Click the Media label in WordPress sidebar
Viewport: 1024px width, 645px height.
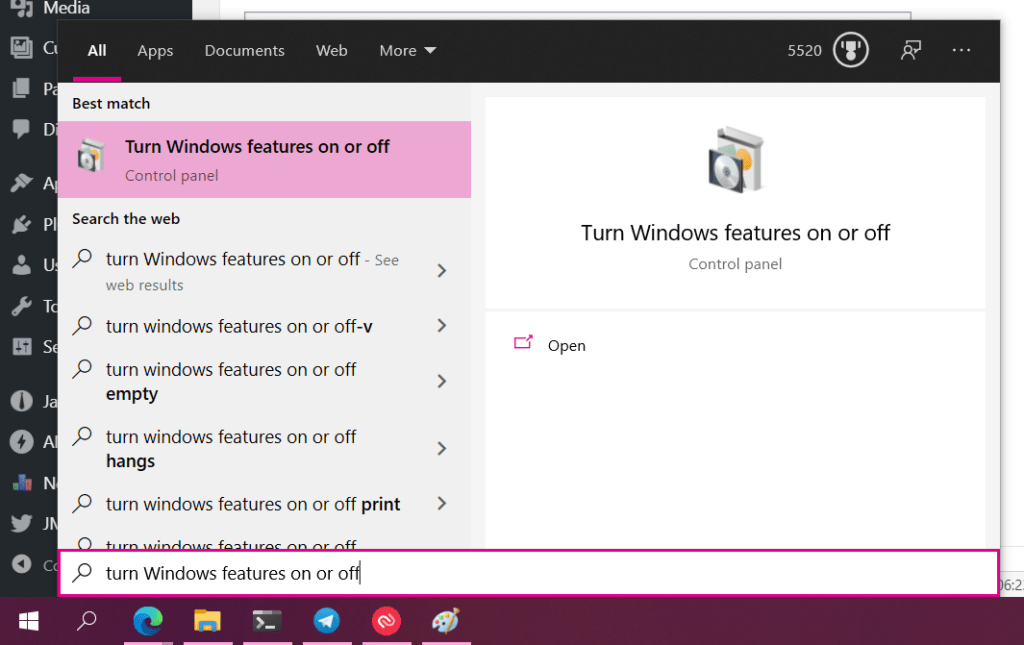[66, 8]
